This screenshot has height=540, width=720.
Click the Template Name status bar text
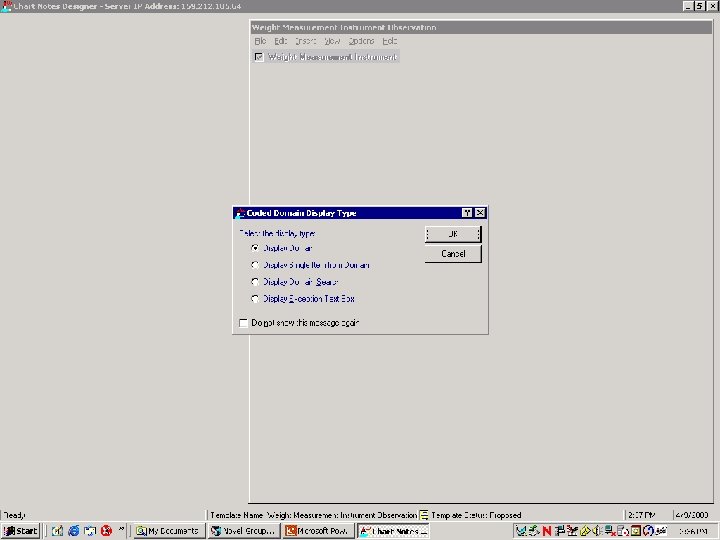314,515
